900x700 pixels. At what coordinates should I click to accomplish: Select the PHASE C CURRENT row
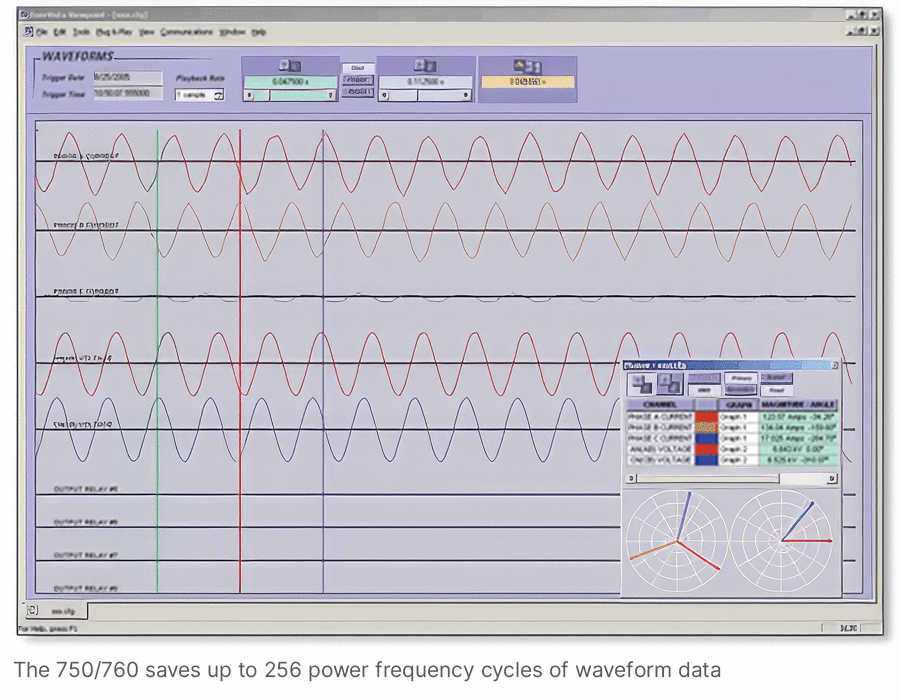click(x=732, y=438)
